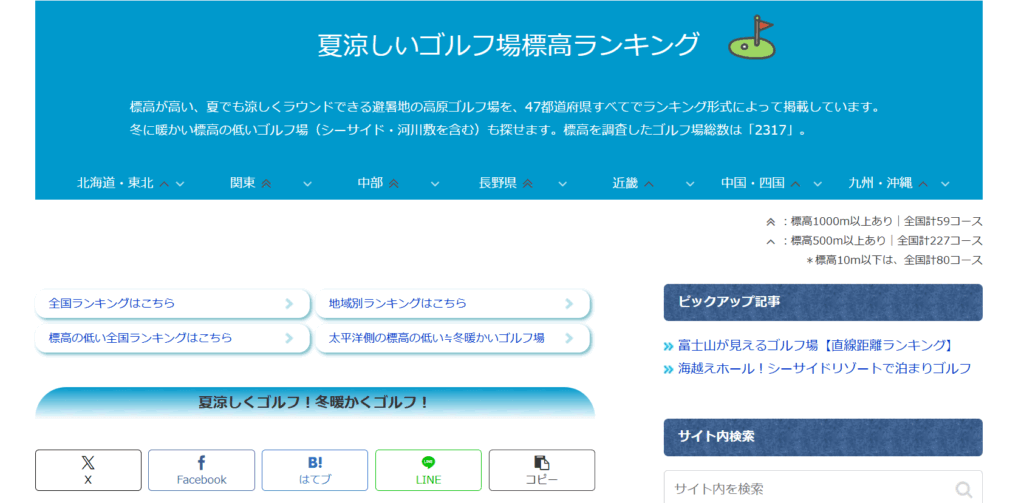Expand the 長野県 menu chevron
The width and height of the screenshot is (1024, 503).
(562, 184)
